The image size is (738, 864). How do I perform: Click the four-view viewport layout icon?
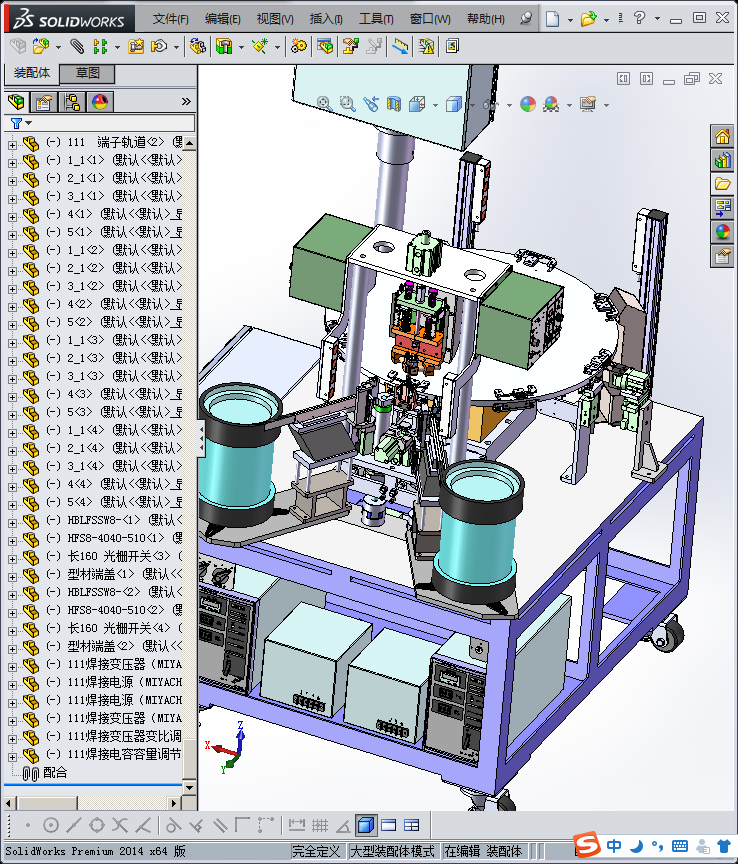click(x=412, y=825)
